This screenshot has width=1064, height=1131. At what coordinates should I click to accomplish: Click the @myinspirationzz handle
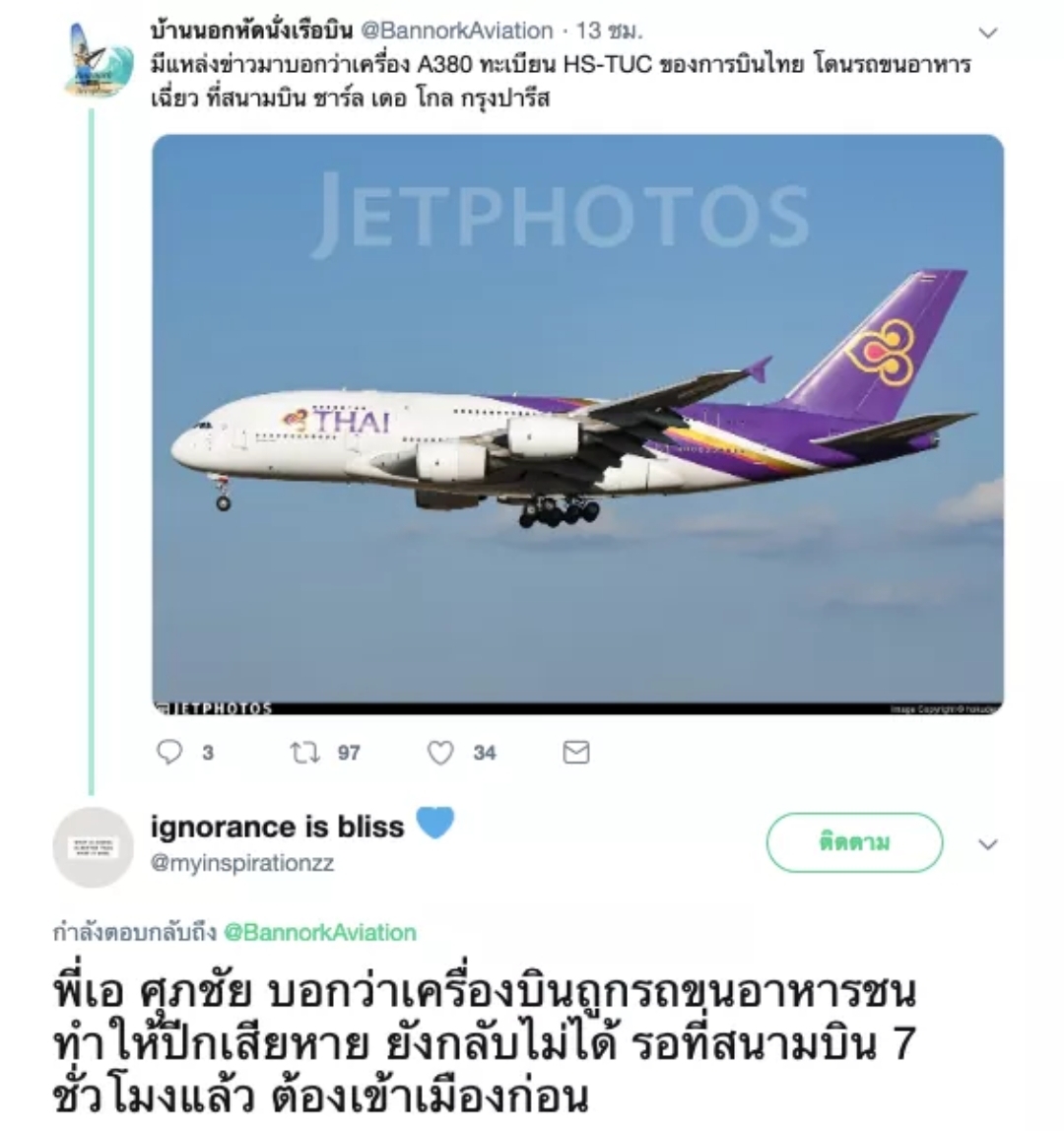[x=242, y=863]
